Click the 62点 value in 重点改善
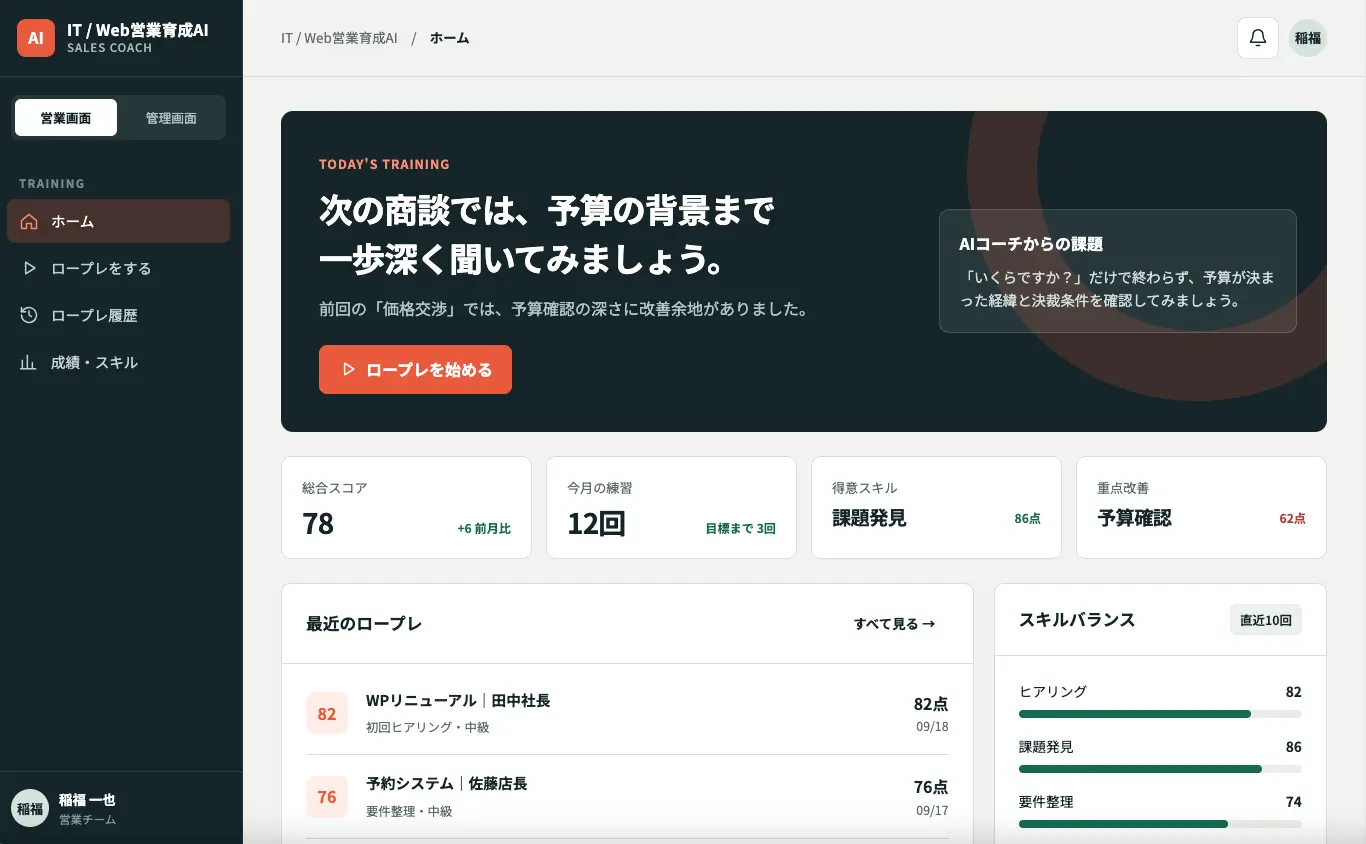The image size is (1366, 844). coord(1292,518)
